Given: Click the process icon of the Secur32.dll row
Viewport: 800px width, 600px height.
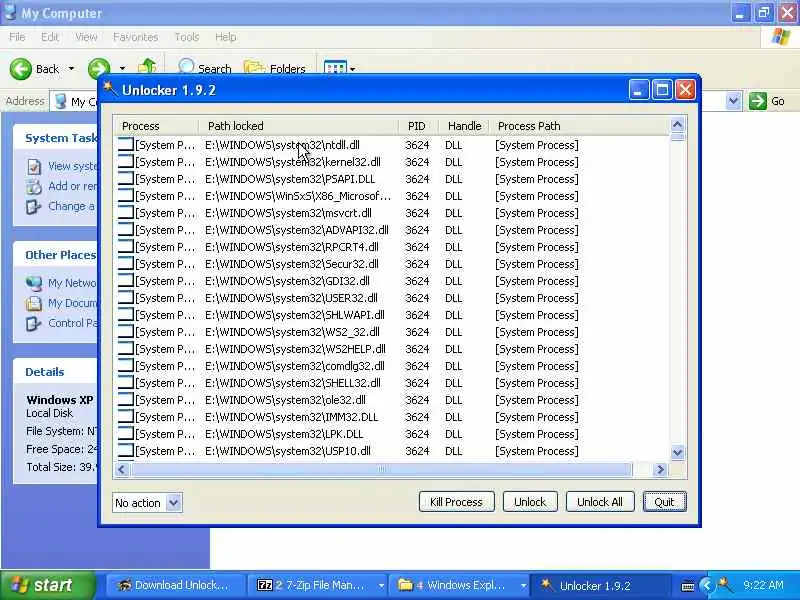Looking at the screenshot, I should point(126,263).
